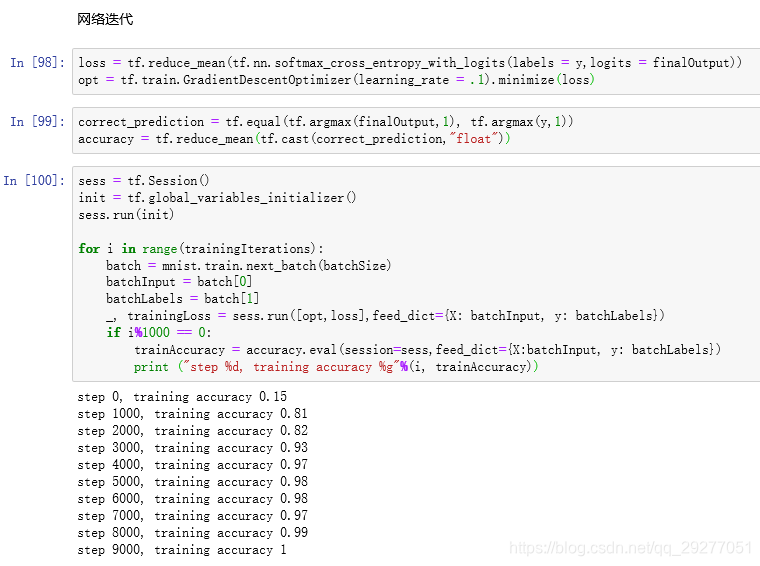Click the correct_prediction = tf.equal line

[326, 122]
